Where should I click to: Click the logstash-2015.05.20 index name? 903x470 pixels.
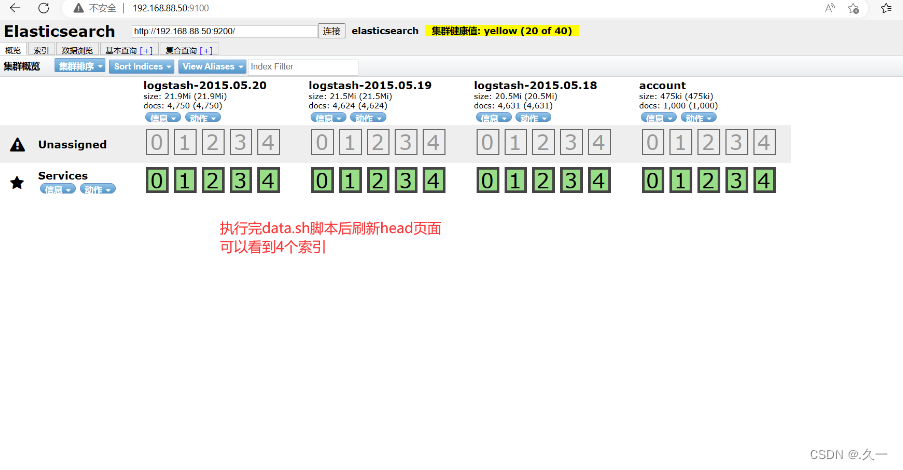point(205,85)
